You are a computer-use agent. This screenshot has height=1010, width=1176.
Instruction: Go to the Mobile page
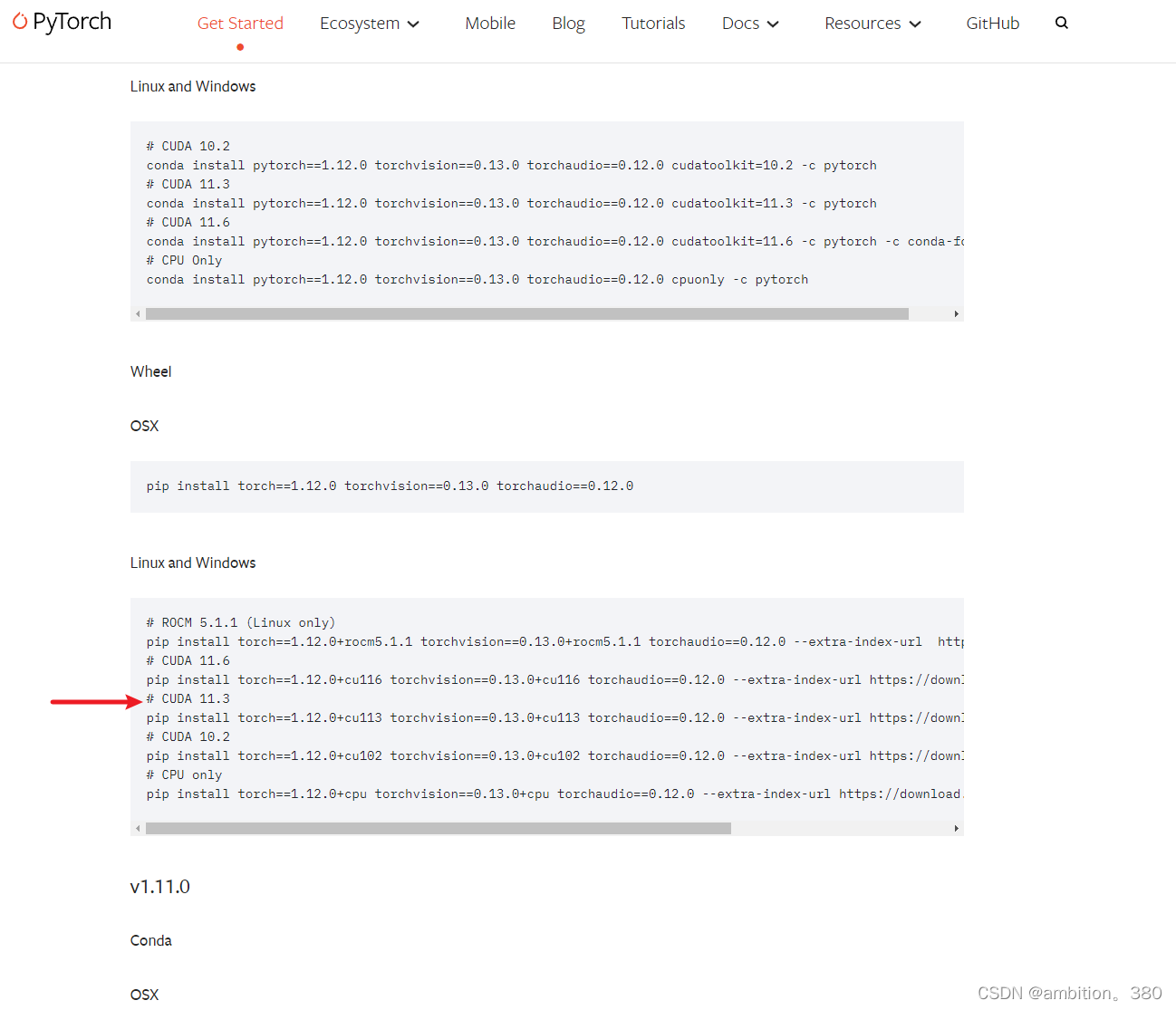(490, 24)
